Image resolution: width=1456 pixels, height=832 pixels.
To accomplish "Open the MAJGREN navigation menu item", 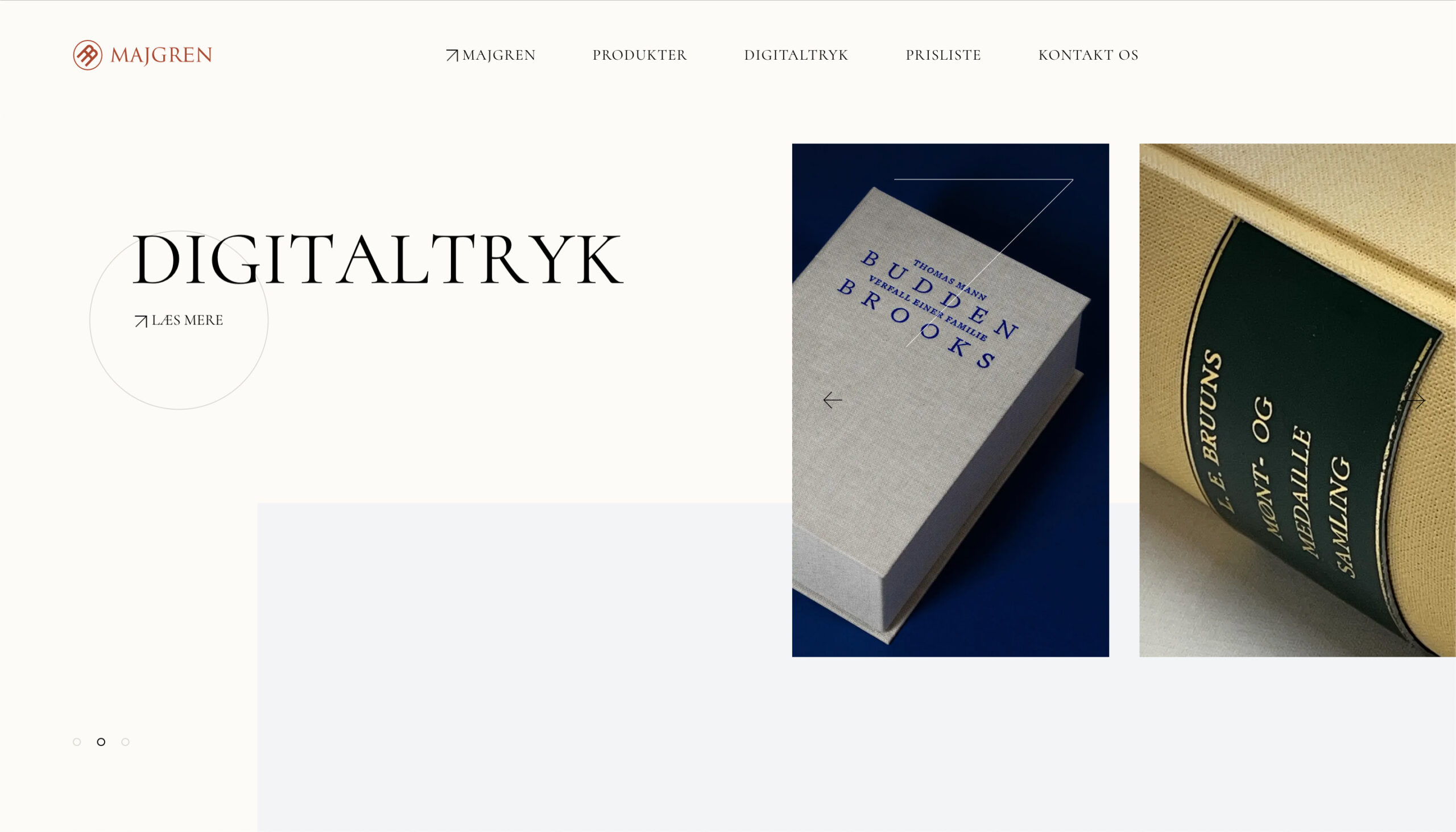I will coord(498,55).
